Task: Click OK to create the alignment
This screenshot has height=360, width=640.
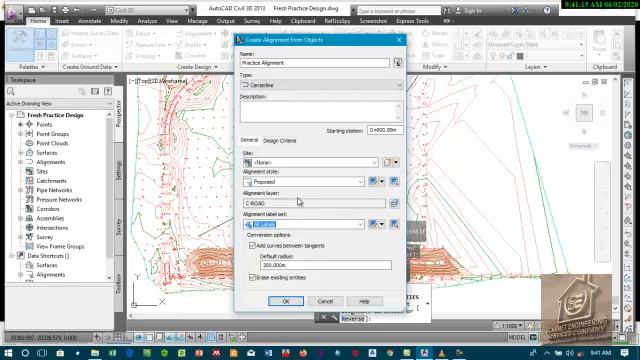Action: point(286,301)
